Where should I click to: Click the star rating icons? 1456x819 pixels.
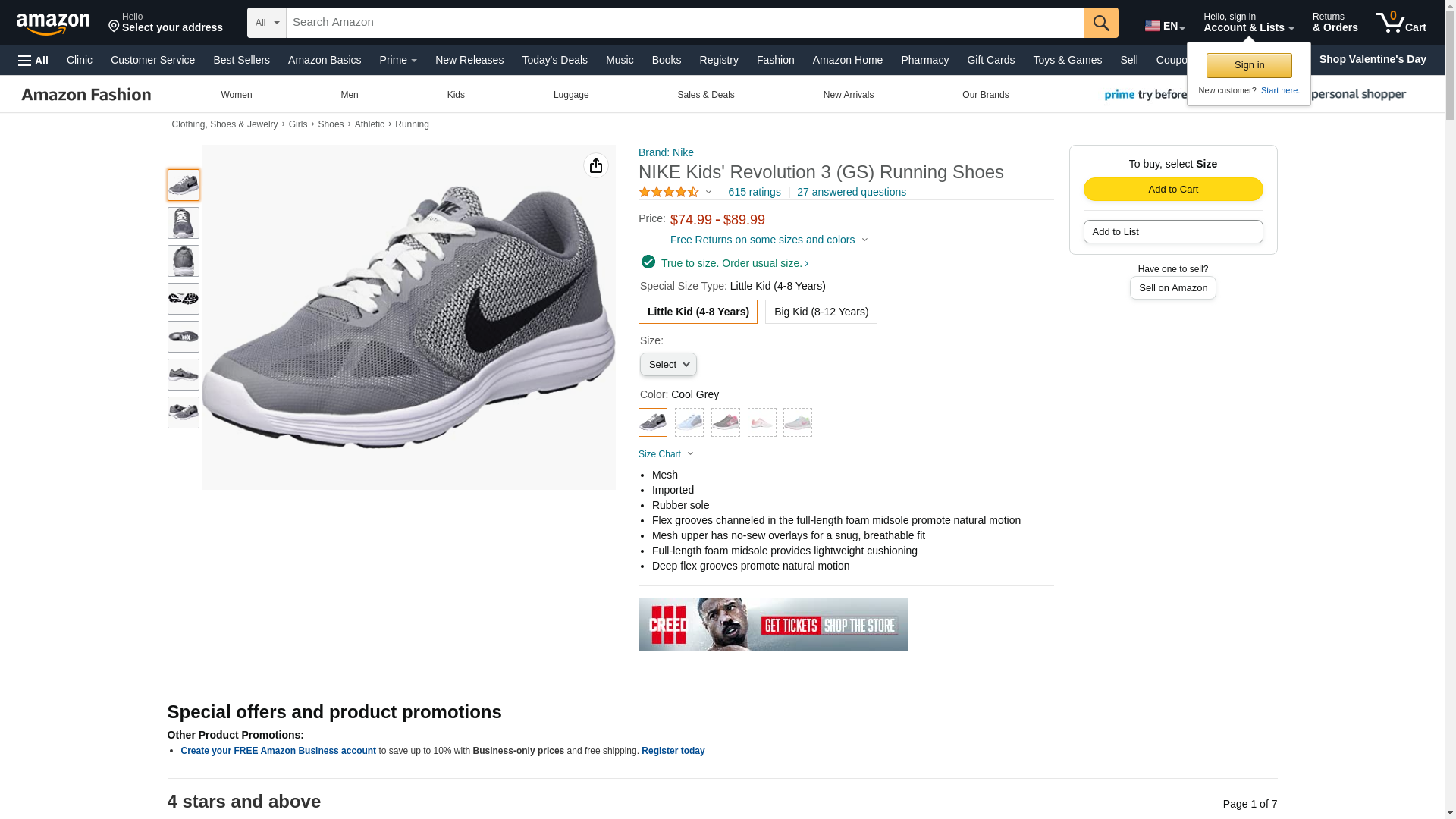(669, 193)
